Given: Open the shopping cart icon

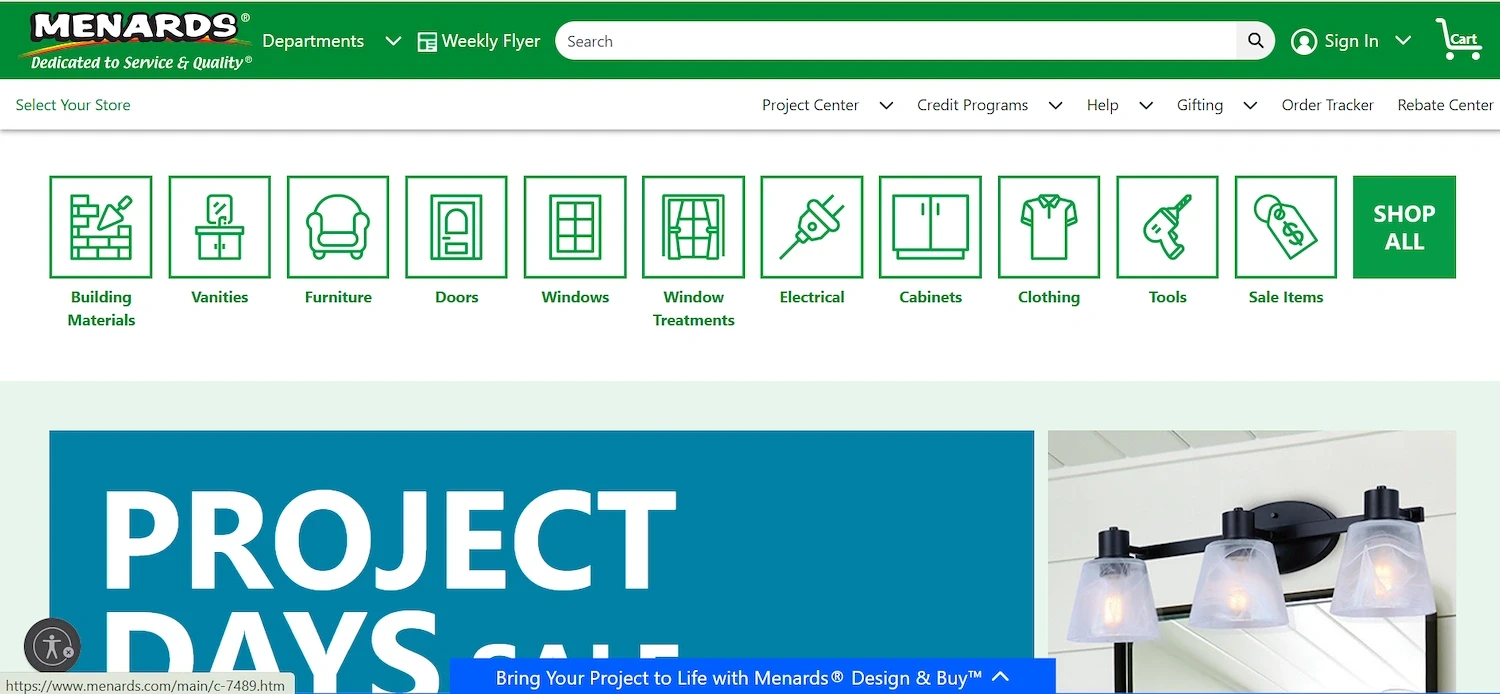Looking at the screenshot, I should pyautogui.click(x=1459, y=39).
